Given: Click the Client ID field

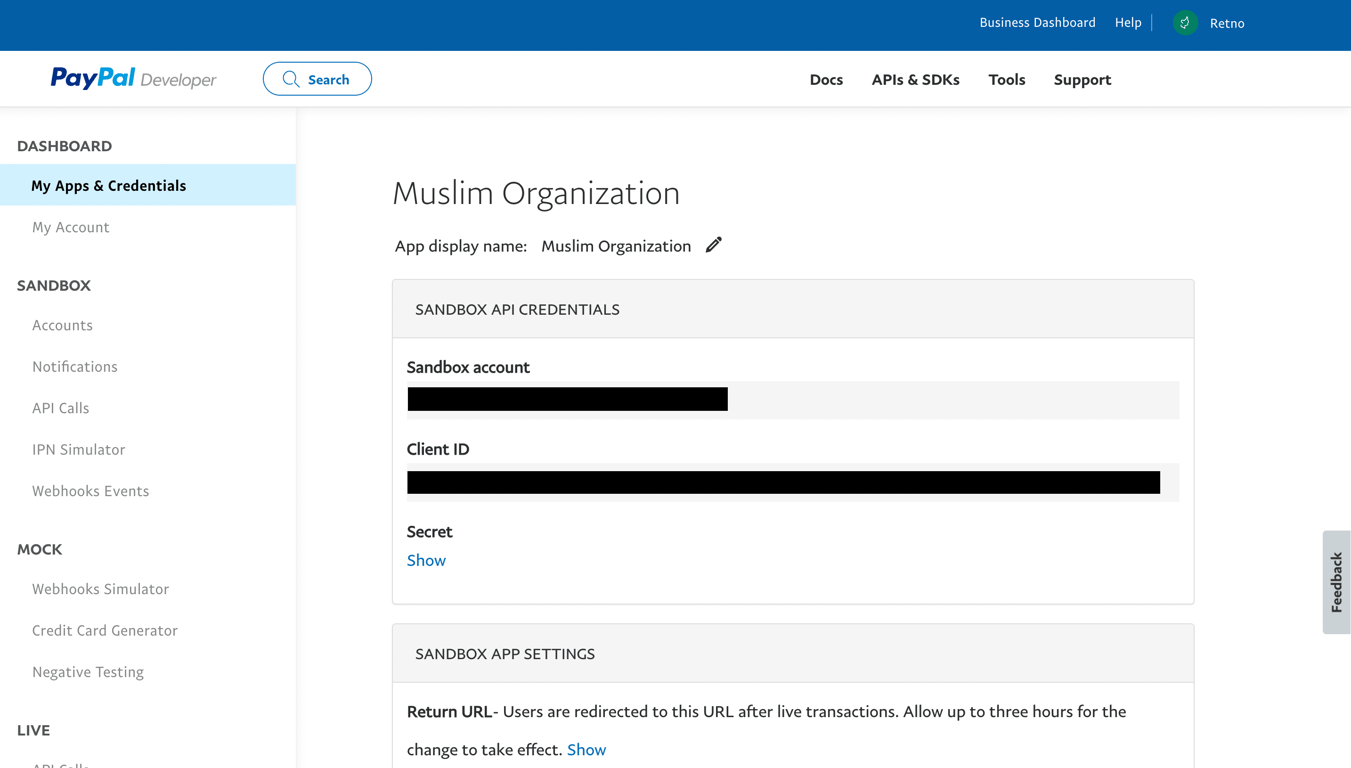Looking at the screenshot, I should click(783, 483).
